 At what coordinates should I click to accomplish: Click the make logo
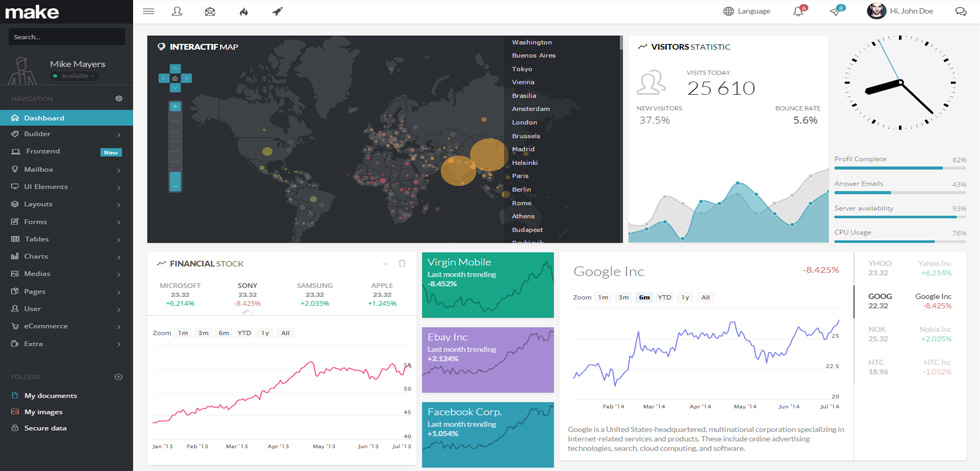(x=32, y=12)
